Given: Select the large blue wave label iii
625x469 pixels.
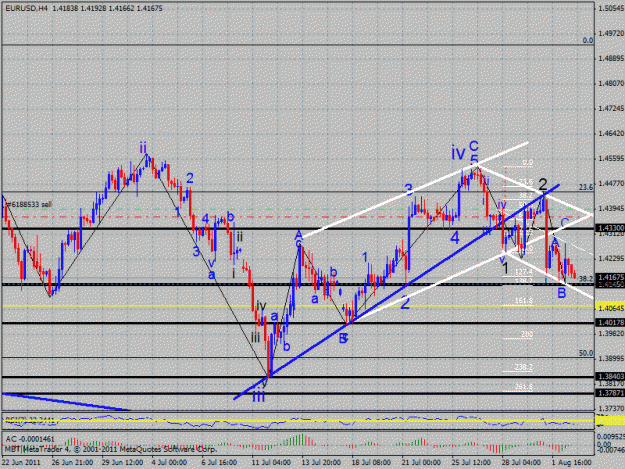Looking at the screenshot, I should click(259, 396).
